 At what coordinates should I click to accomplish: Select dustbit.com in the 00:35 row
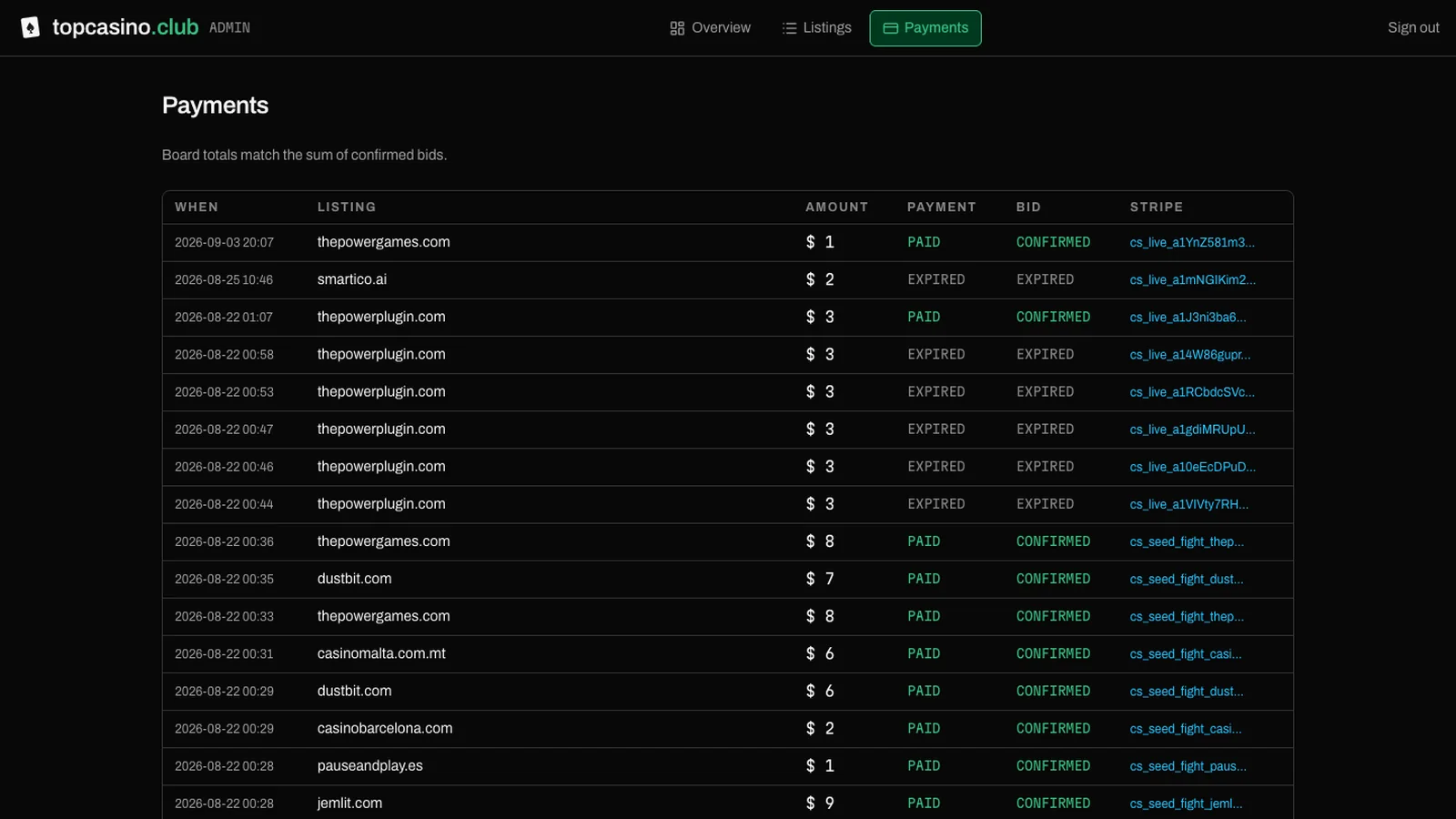click(x=354, y=579)
